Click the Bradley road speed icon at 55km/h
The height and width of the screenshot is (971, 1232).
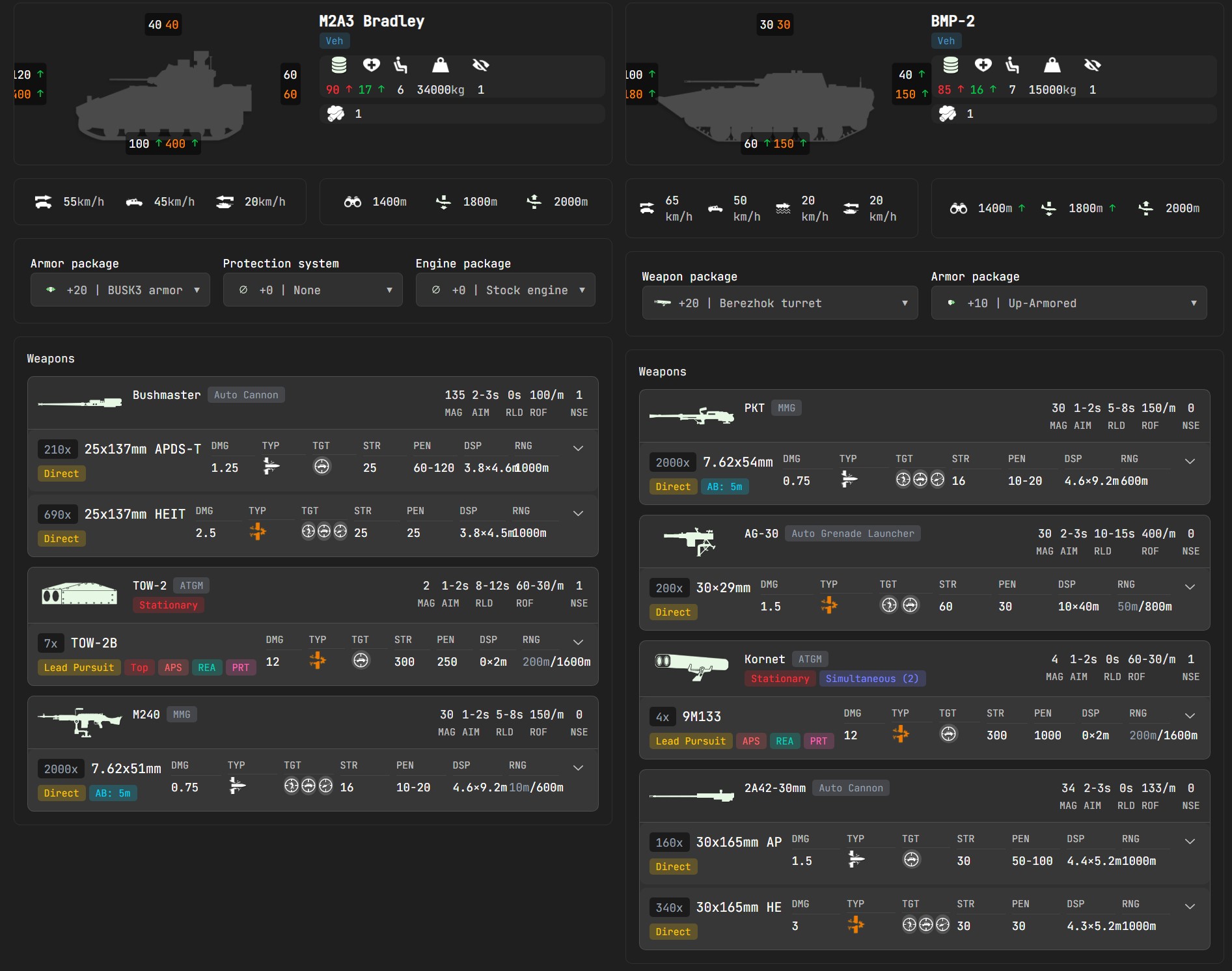tap(44, 202)
